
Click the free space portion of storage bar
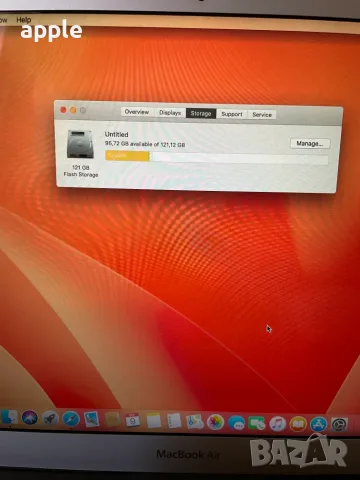coord(239,158)
